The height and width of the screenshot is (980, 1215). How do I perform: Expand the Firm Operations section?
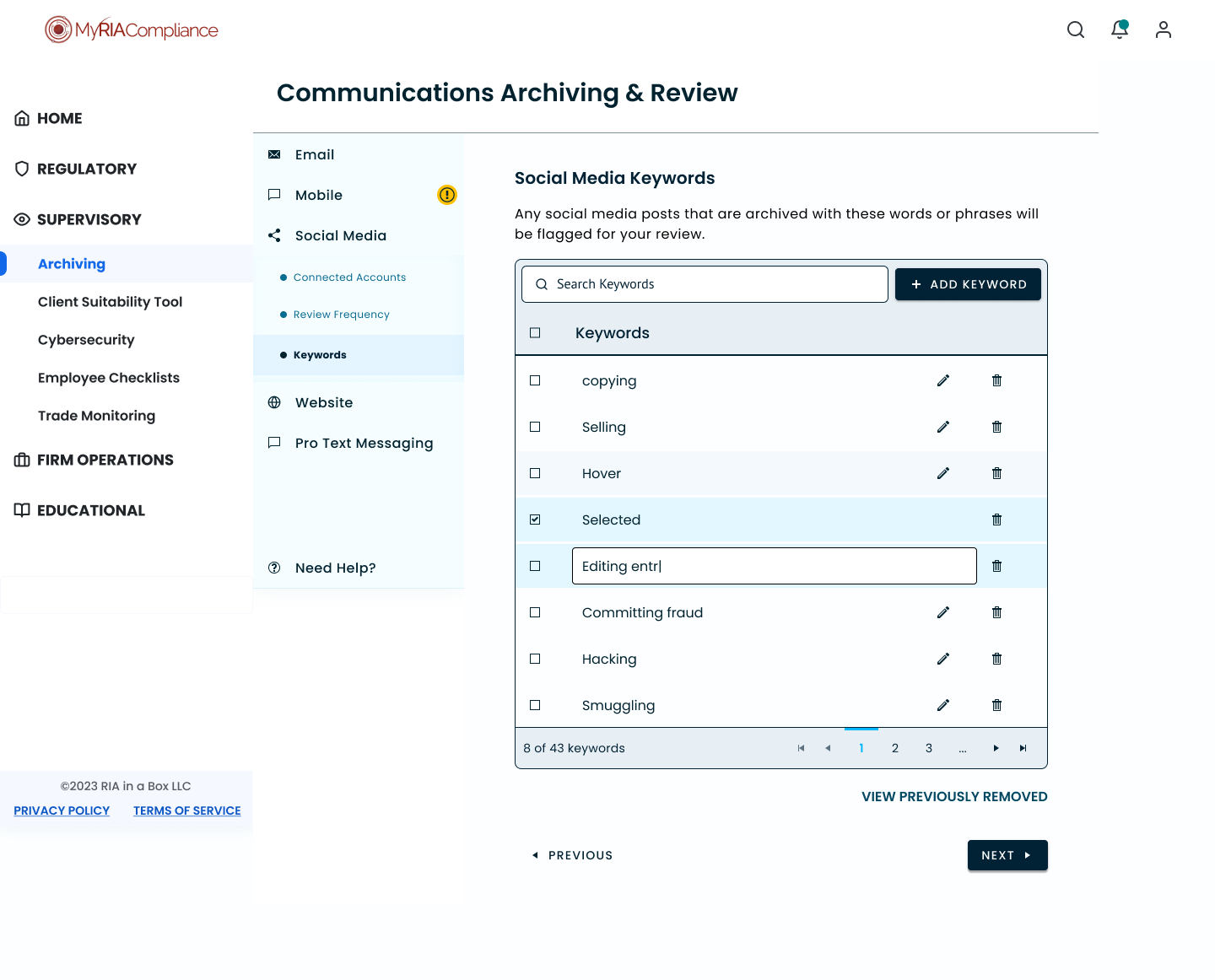click(94, 460)
